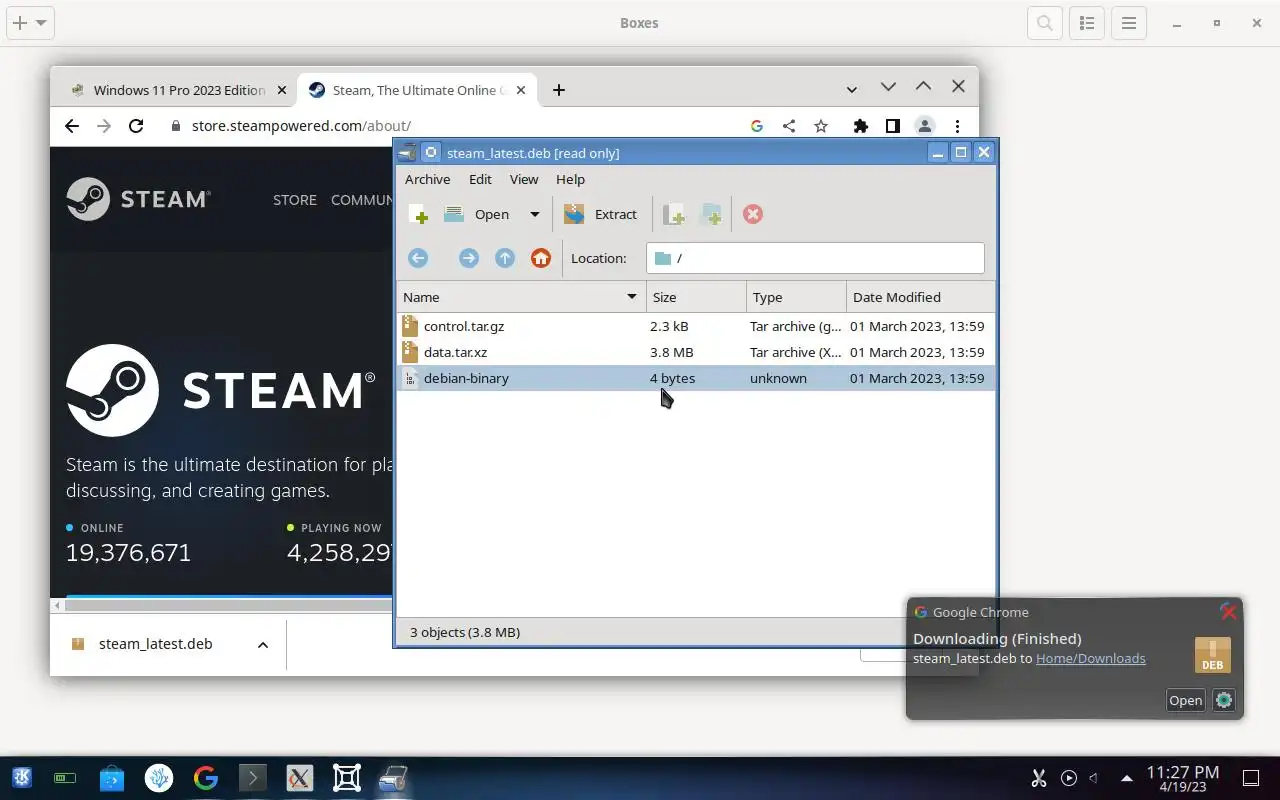Click the scissors clipboard tray icon
This screenshot has height=800, width=1280.
click(x=1038, y=778)
